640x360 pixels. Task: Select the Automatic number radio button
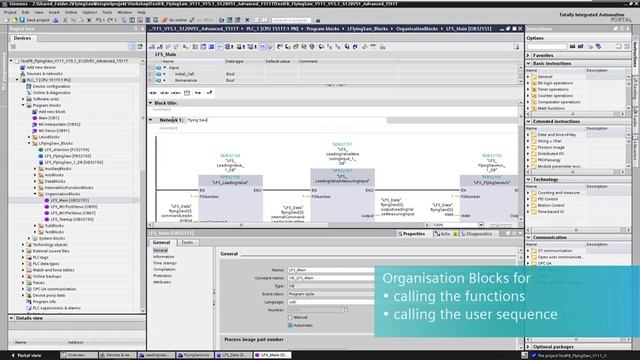pos(290,325)
